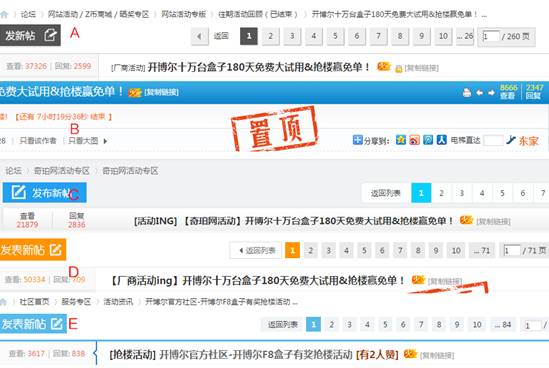Screen dimensions: 549x368
Task: Click the page number field before '/ 260 页'
Action: 491,36
